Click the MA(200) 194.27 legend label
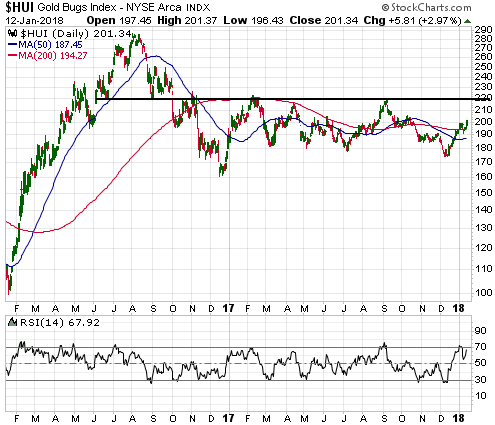Image resolution: width=495 pixels, height=425 pixels. pos(53,55)
